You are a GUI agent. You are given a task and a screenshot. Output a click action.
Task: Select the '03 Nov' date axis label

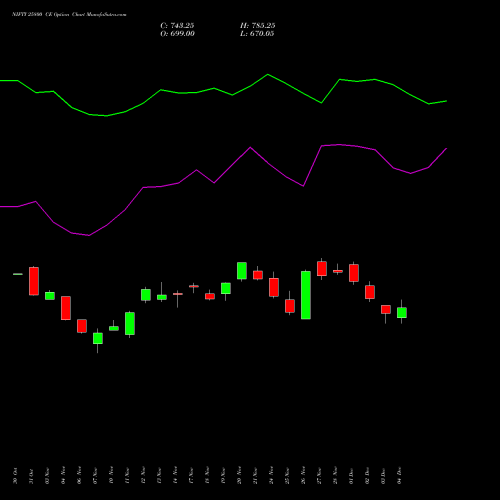[47, 476]
